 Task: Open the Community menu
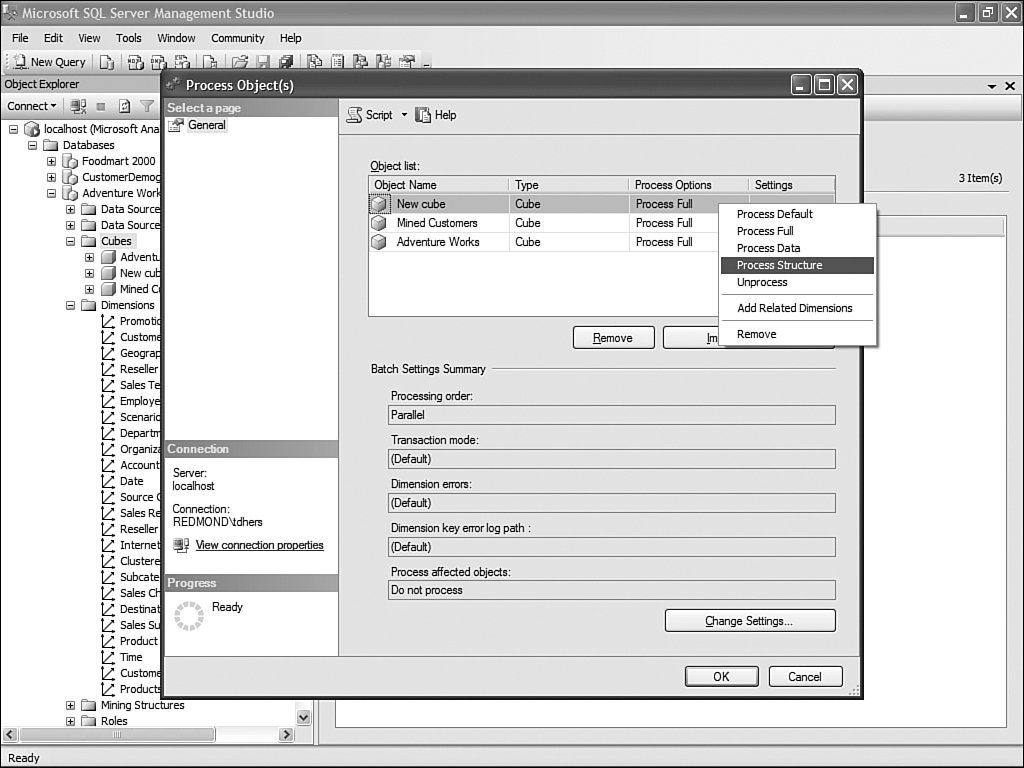pos(238,38)
